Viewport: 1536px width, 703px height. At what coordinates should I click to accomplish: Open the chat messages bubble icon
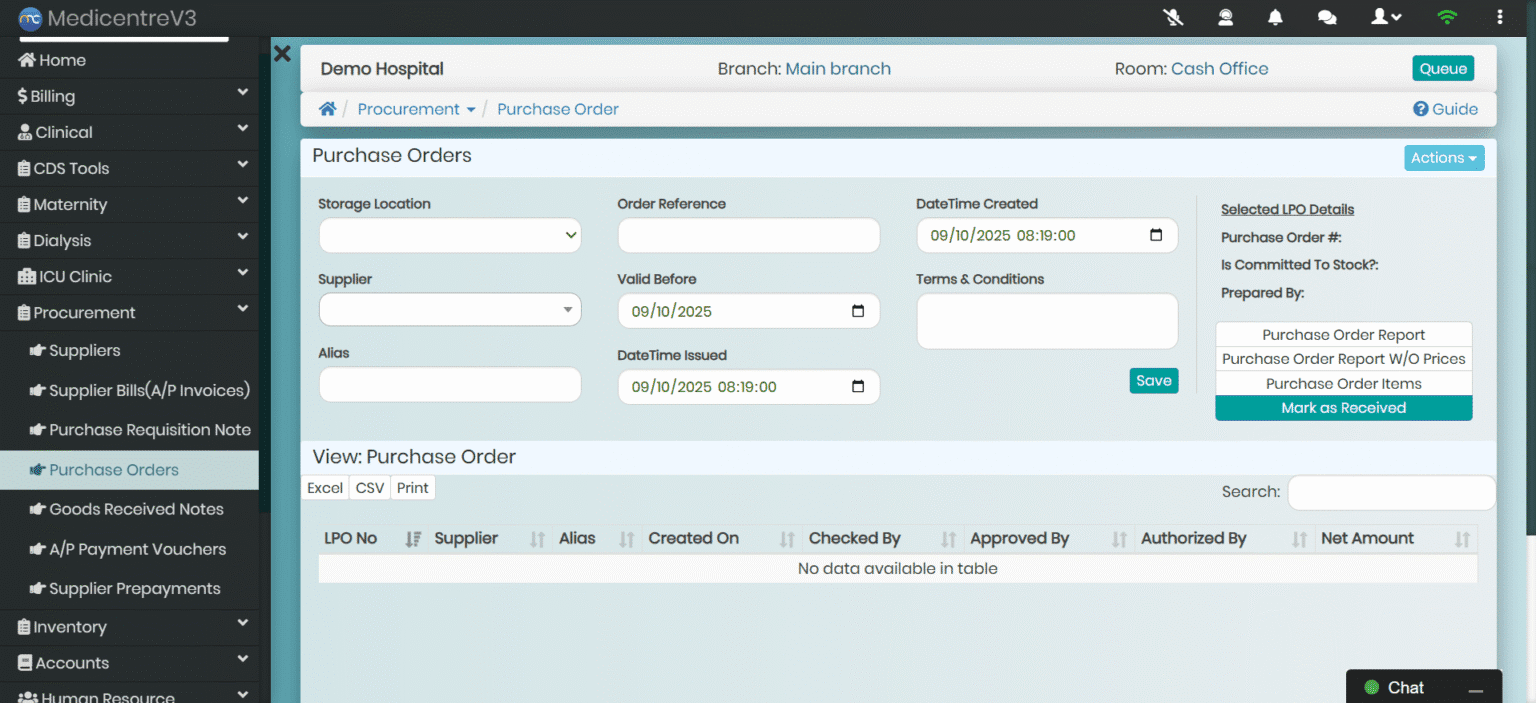(x=1327, y=17)
